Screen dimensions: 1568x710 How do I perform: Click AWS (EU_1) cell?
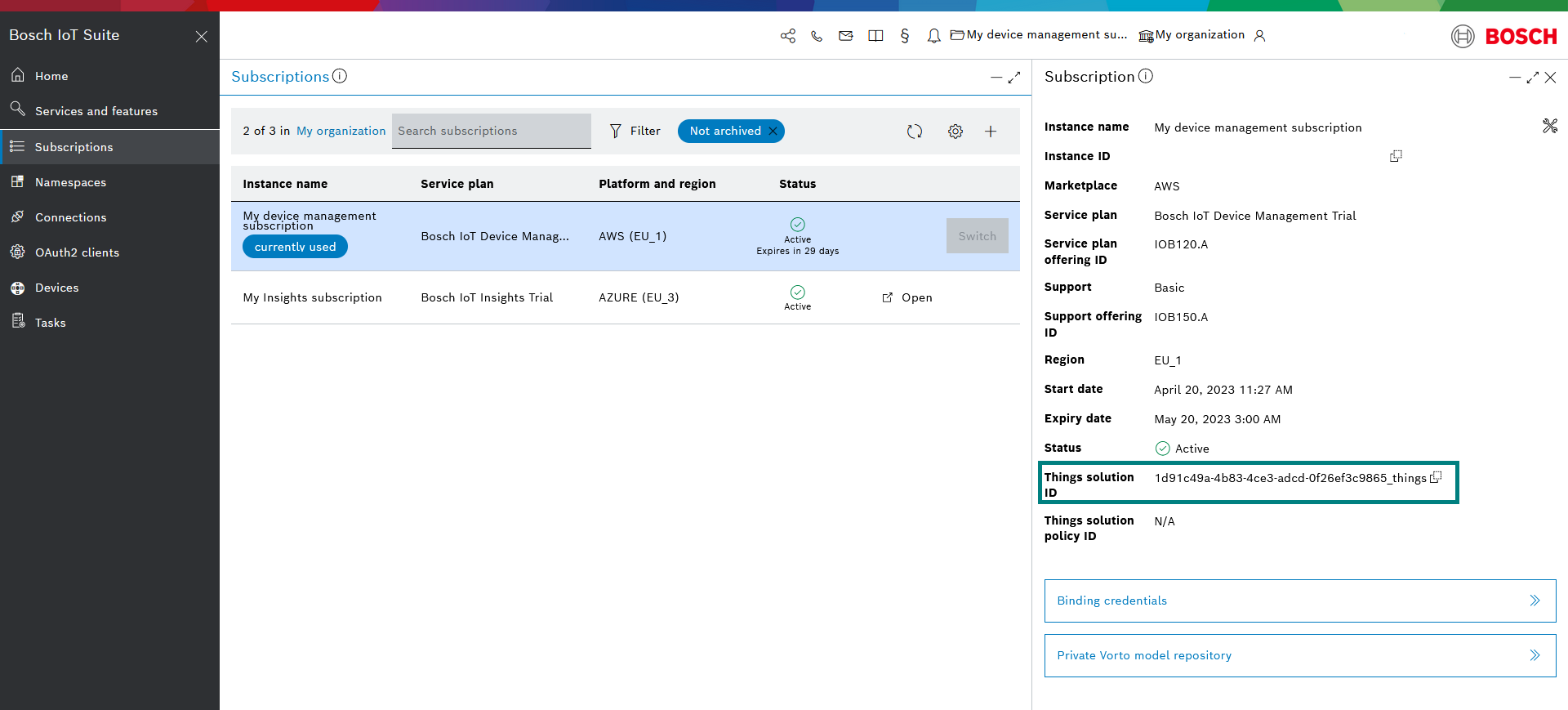(633, 236)
